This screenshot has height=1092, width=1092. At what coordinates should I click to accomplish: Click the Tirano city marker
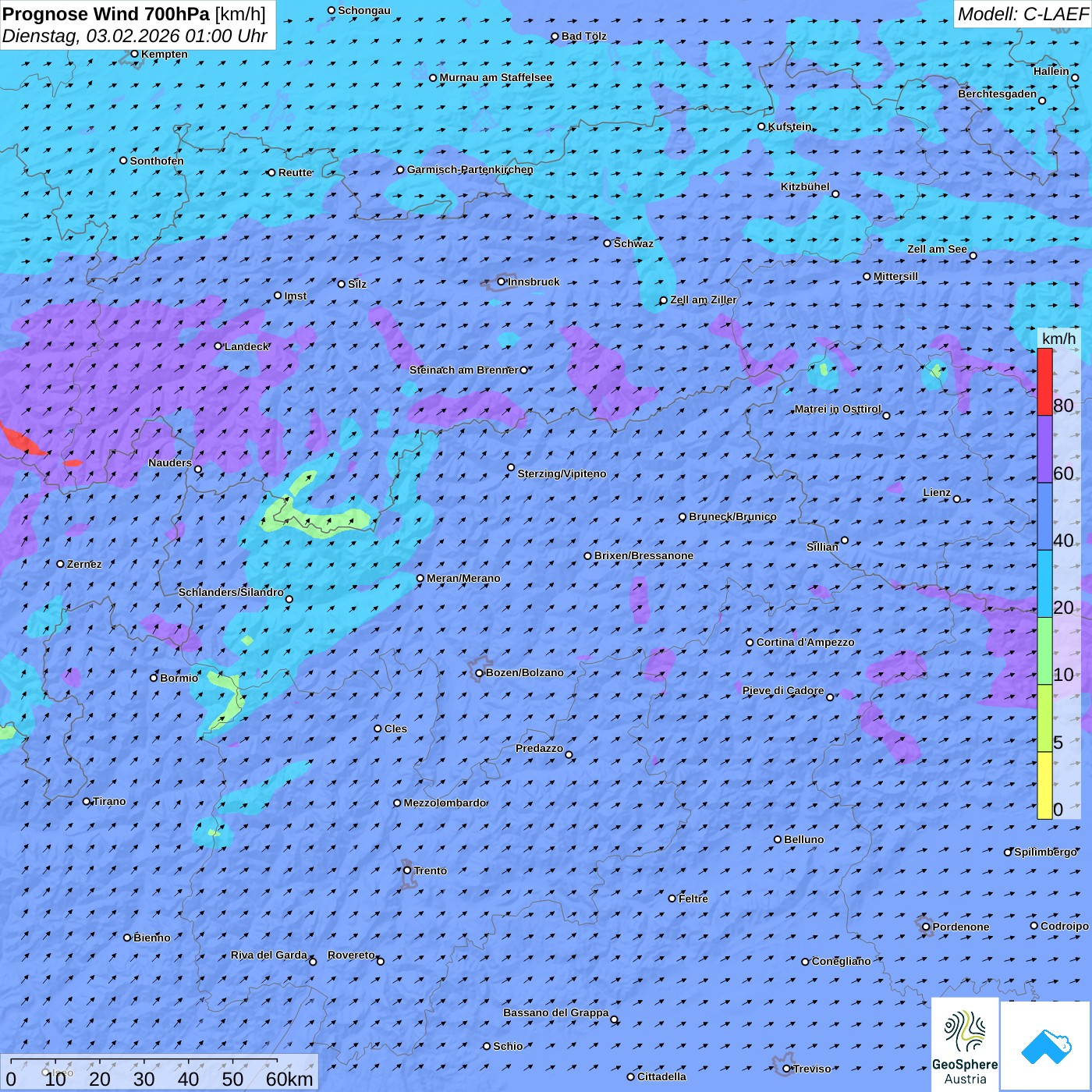pyautogui.click(x=87, y=801)
